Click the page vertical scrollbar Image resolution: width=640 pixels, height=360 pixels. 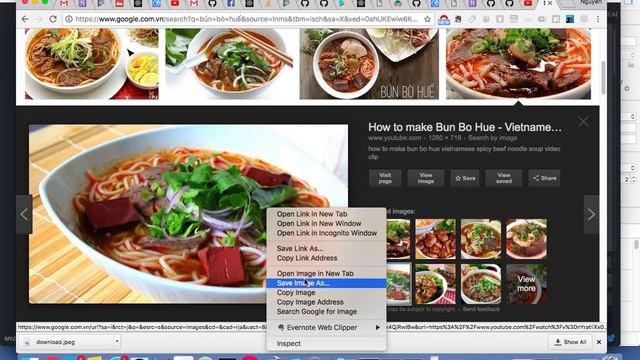603,78
